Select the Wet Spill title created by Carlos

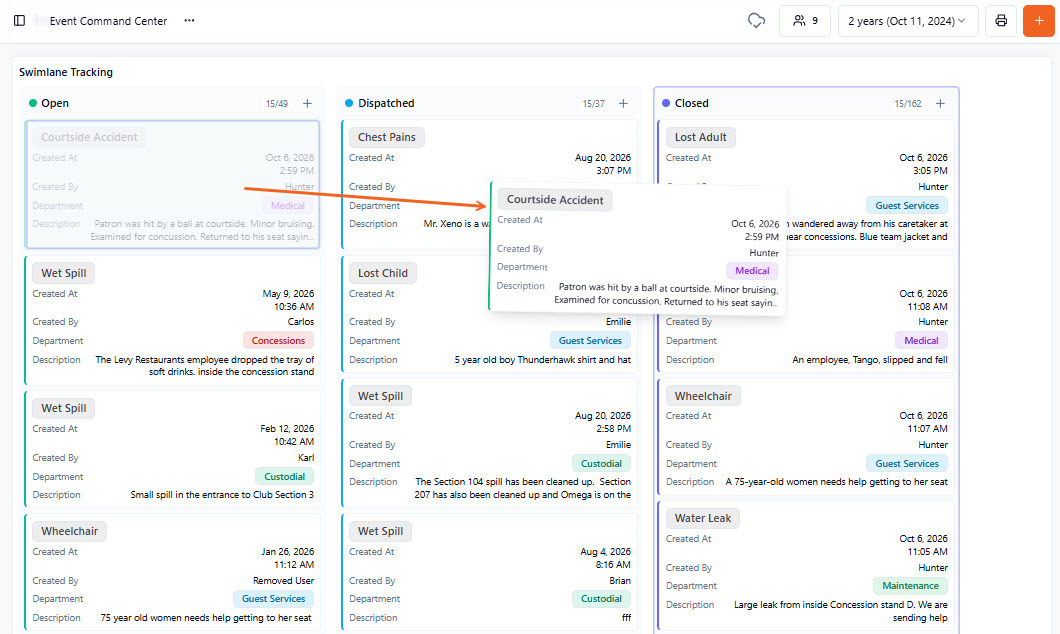tap(64, 273)
